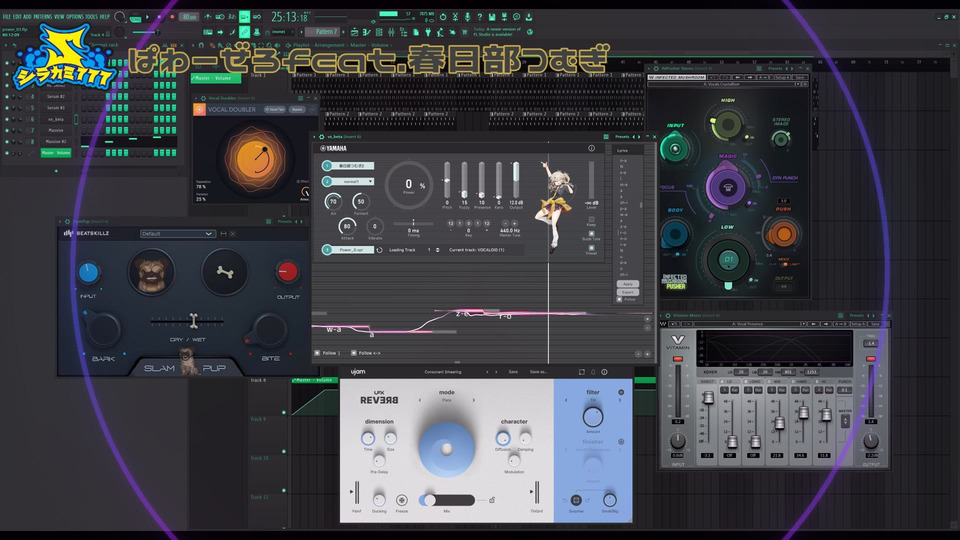Click the bone button in SlamPup
This screenshot has width=960, height=540.
tap(225, 272)
